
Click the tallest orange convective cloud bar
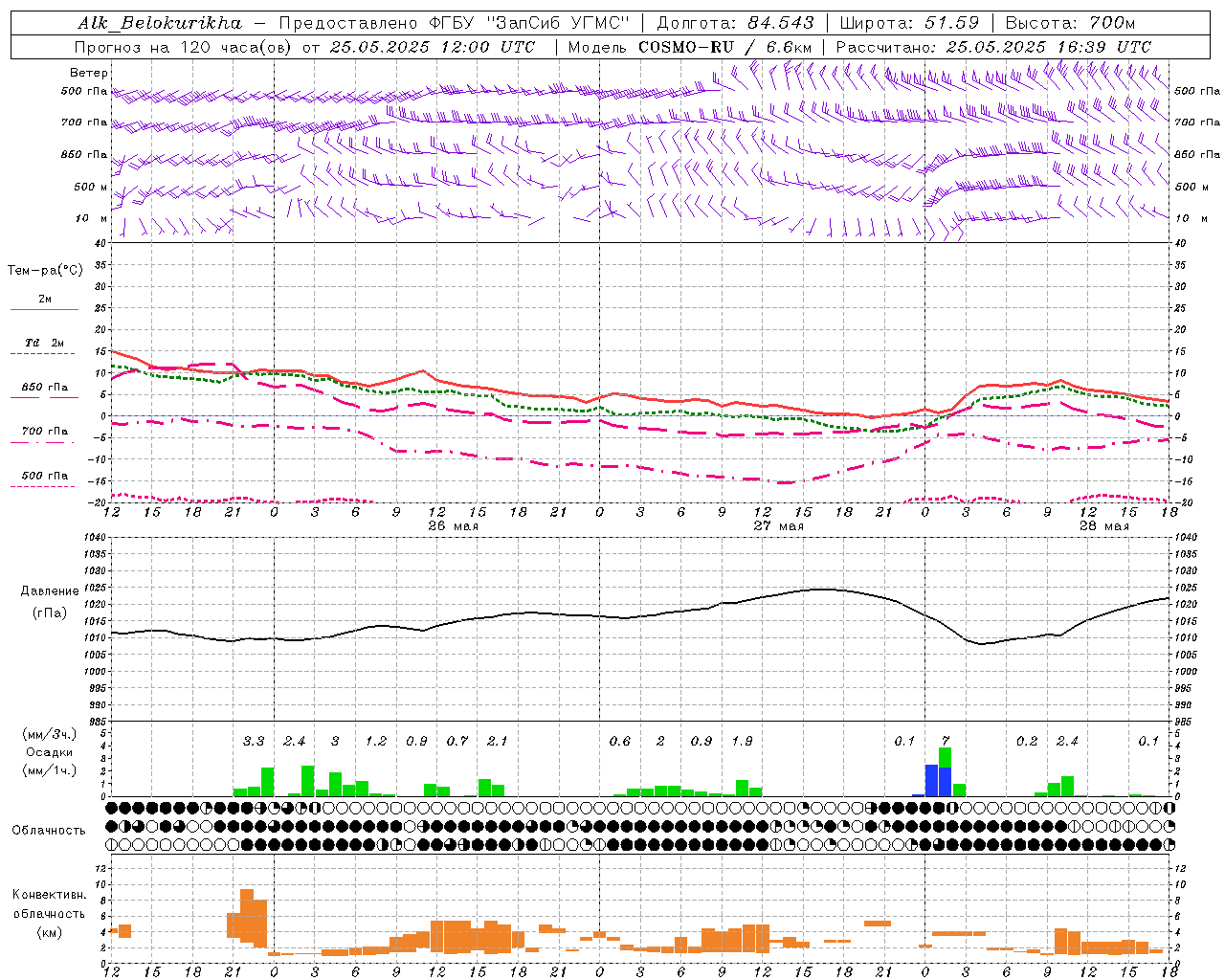[x=247, y=917]
